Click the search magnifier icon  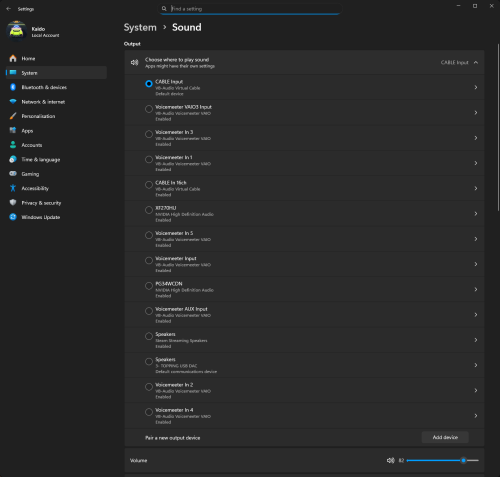click(x=164, y=9)
